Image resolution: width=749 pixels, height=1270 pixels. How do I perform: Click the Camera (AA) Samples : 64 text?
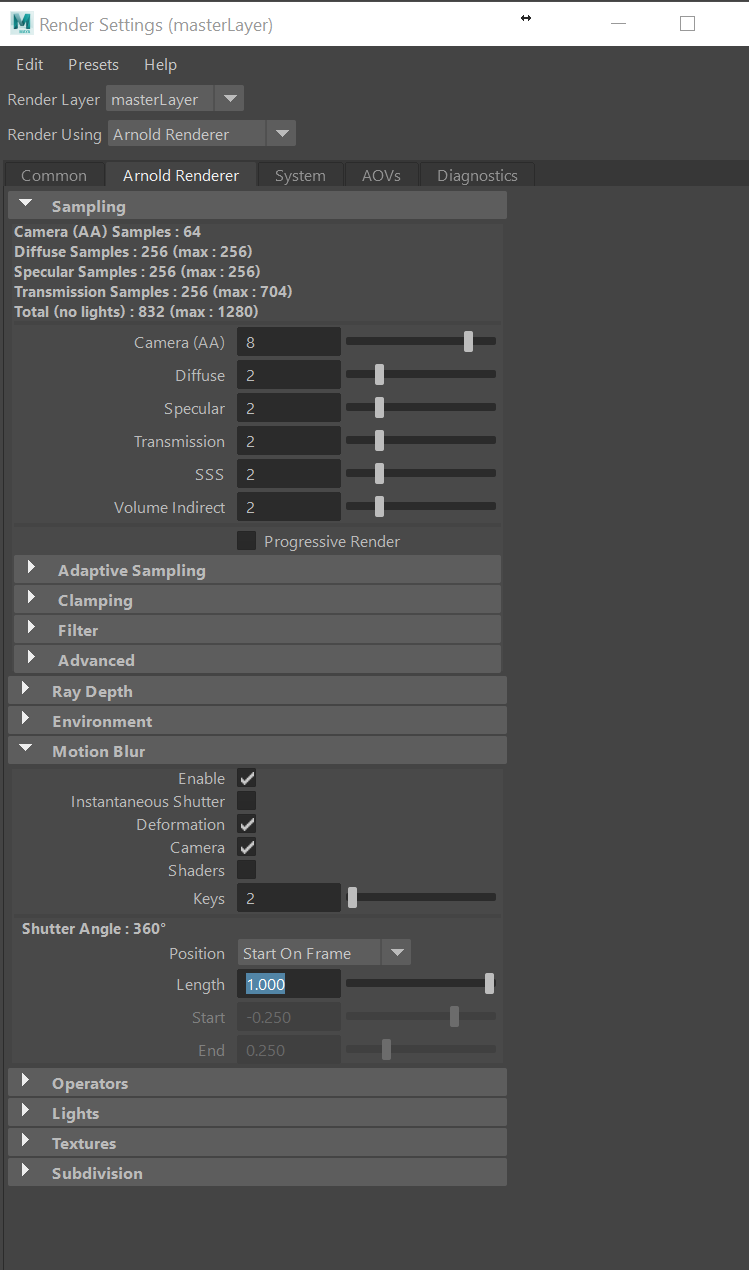107,231
